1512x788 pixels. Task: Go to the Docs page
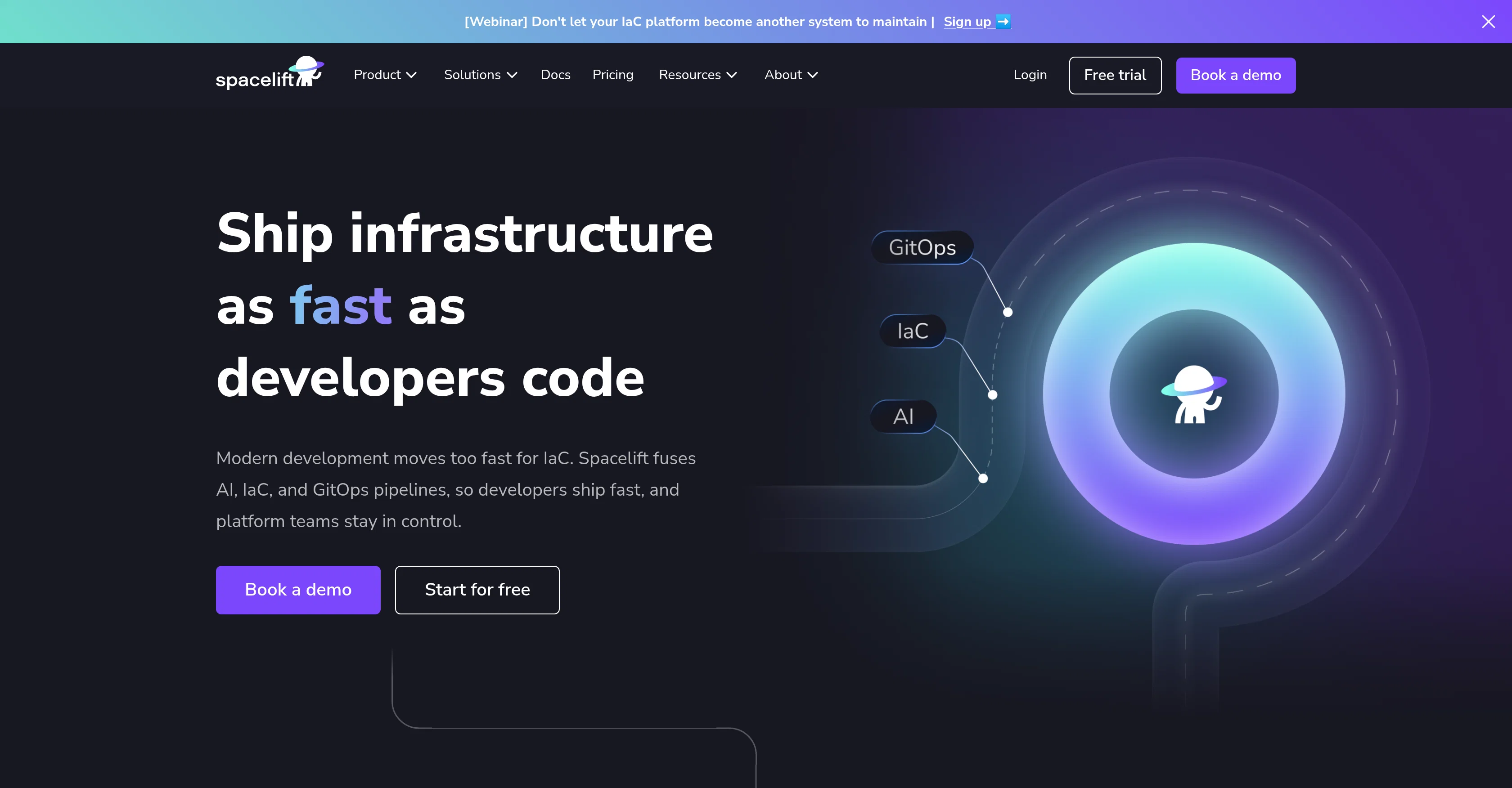tap(555, 75)
